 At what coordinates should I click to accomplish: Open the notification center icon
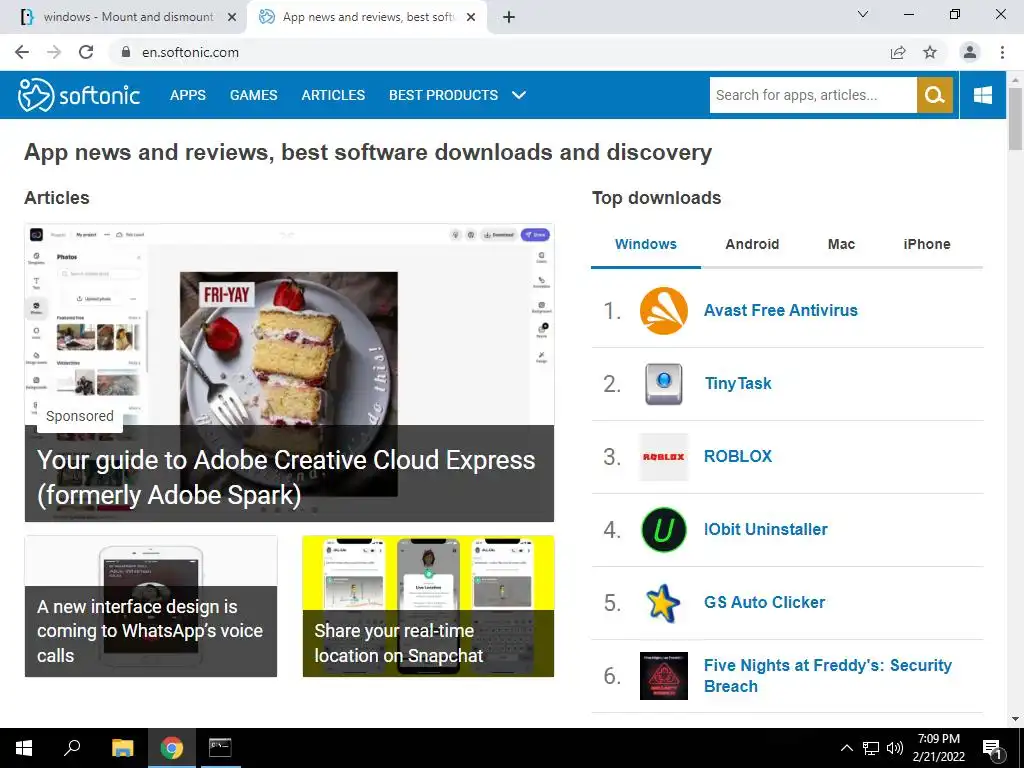click(992, 748)
